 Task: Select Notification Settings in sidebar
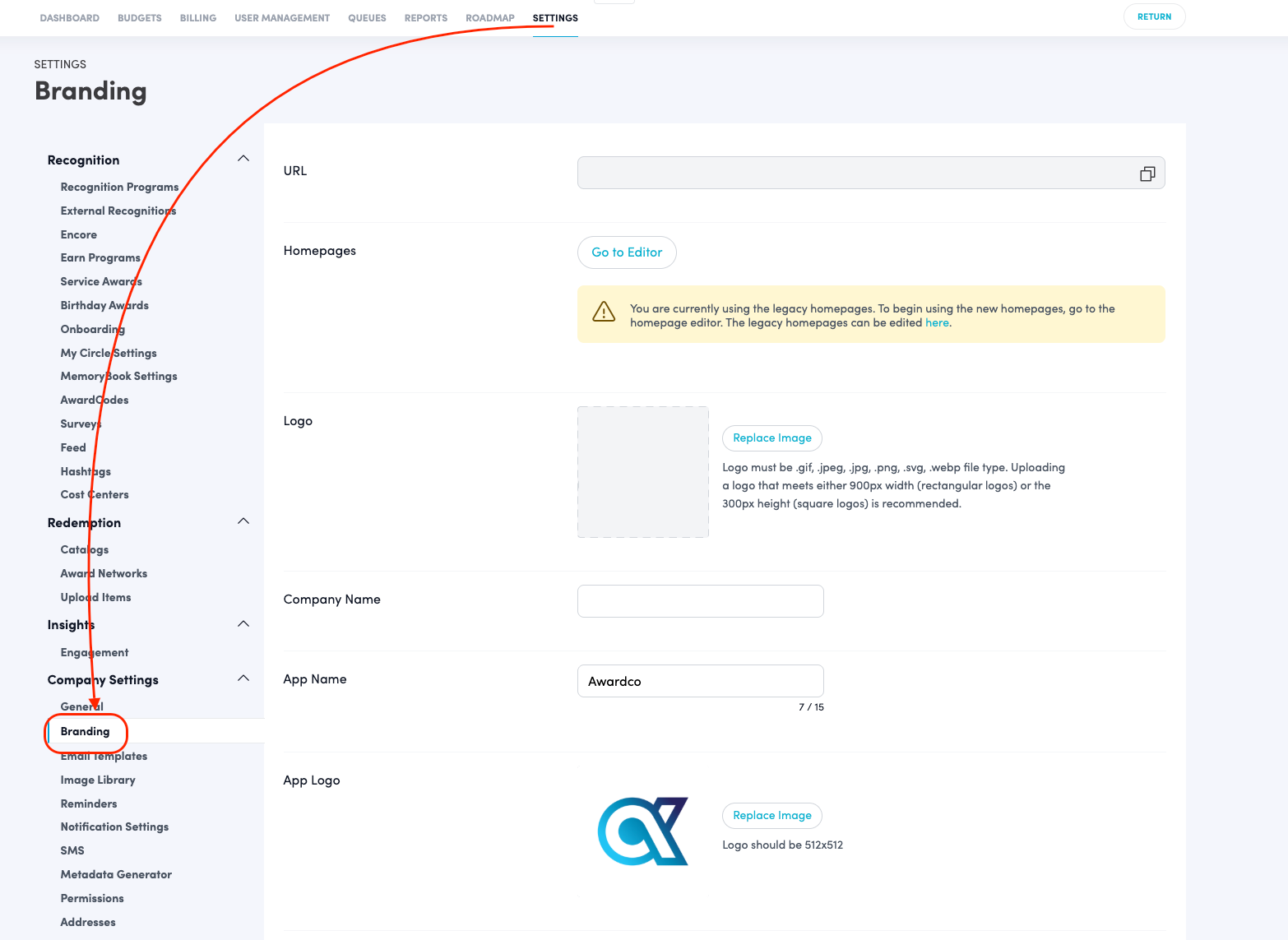(x=114, y=827)
